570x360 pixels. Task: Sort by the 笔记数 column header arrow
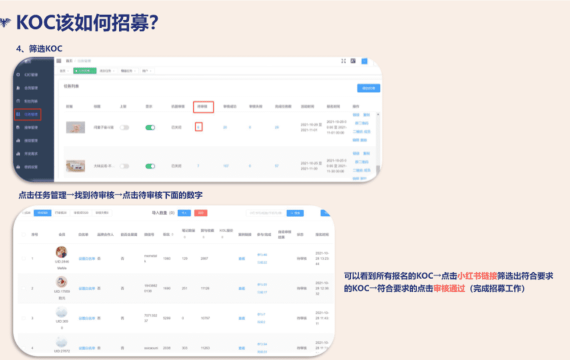coord(184,237)
